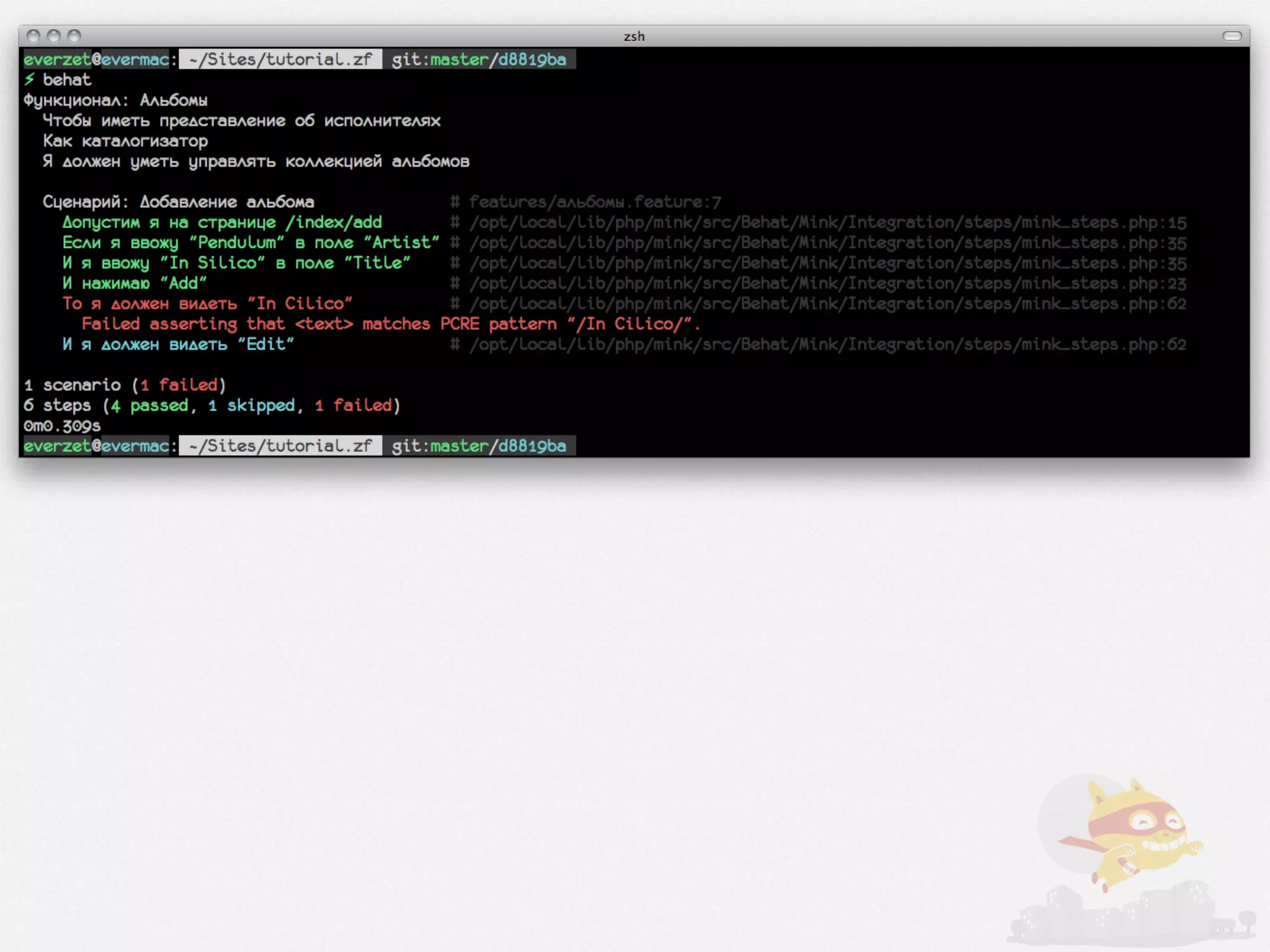This screenshot has height=952, width=1270.
Task: Click the top prompt's ~/Sites/tutorial.zf path
Action: (280, 59)
